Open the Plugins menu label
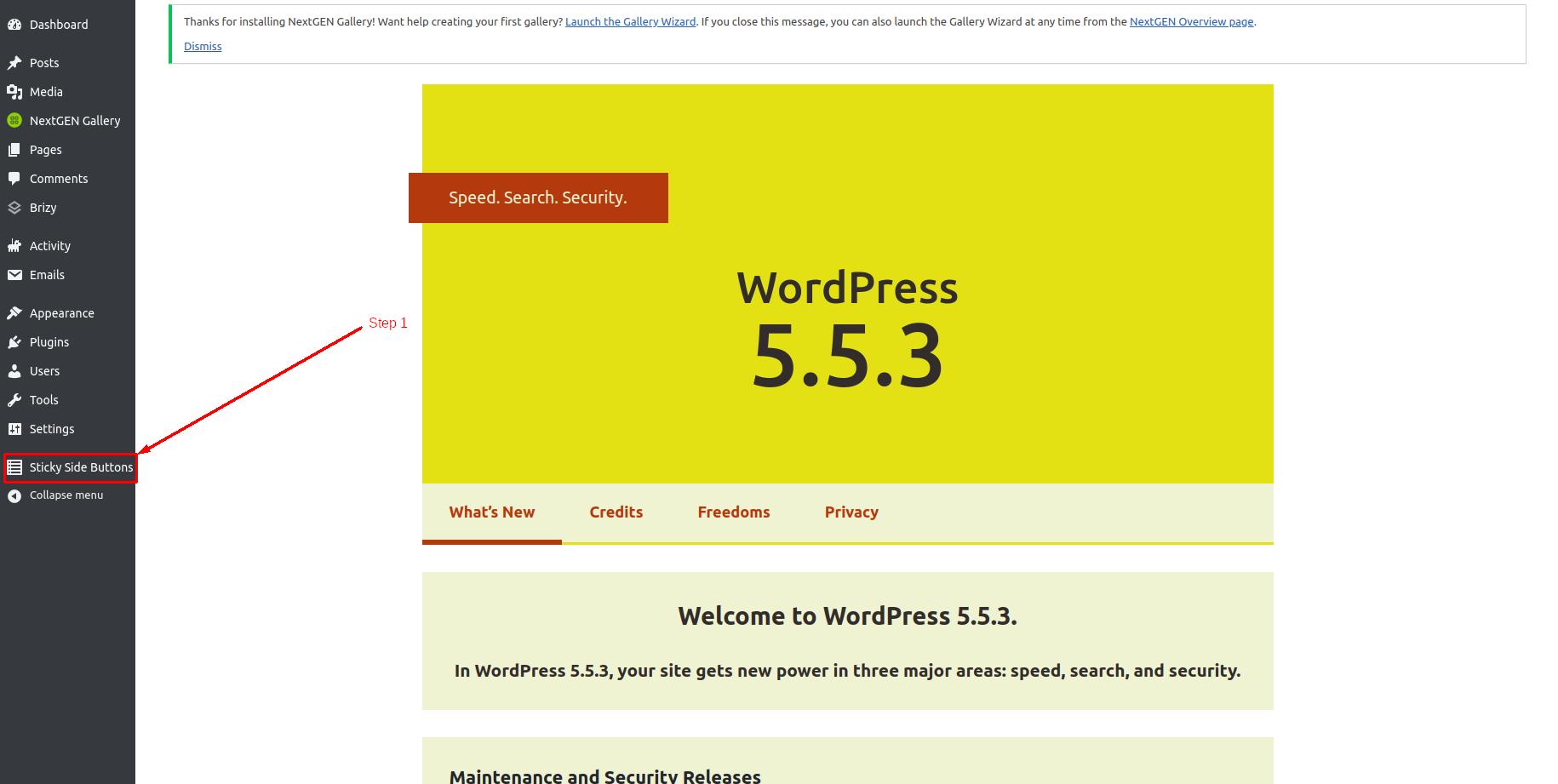Image resolution: width=1558 pixels, height=784 pixels. point(49,342)
